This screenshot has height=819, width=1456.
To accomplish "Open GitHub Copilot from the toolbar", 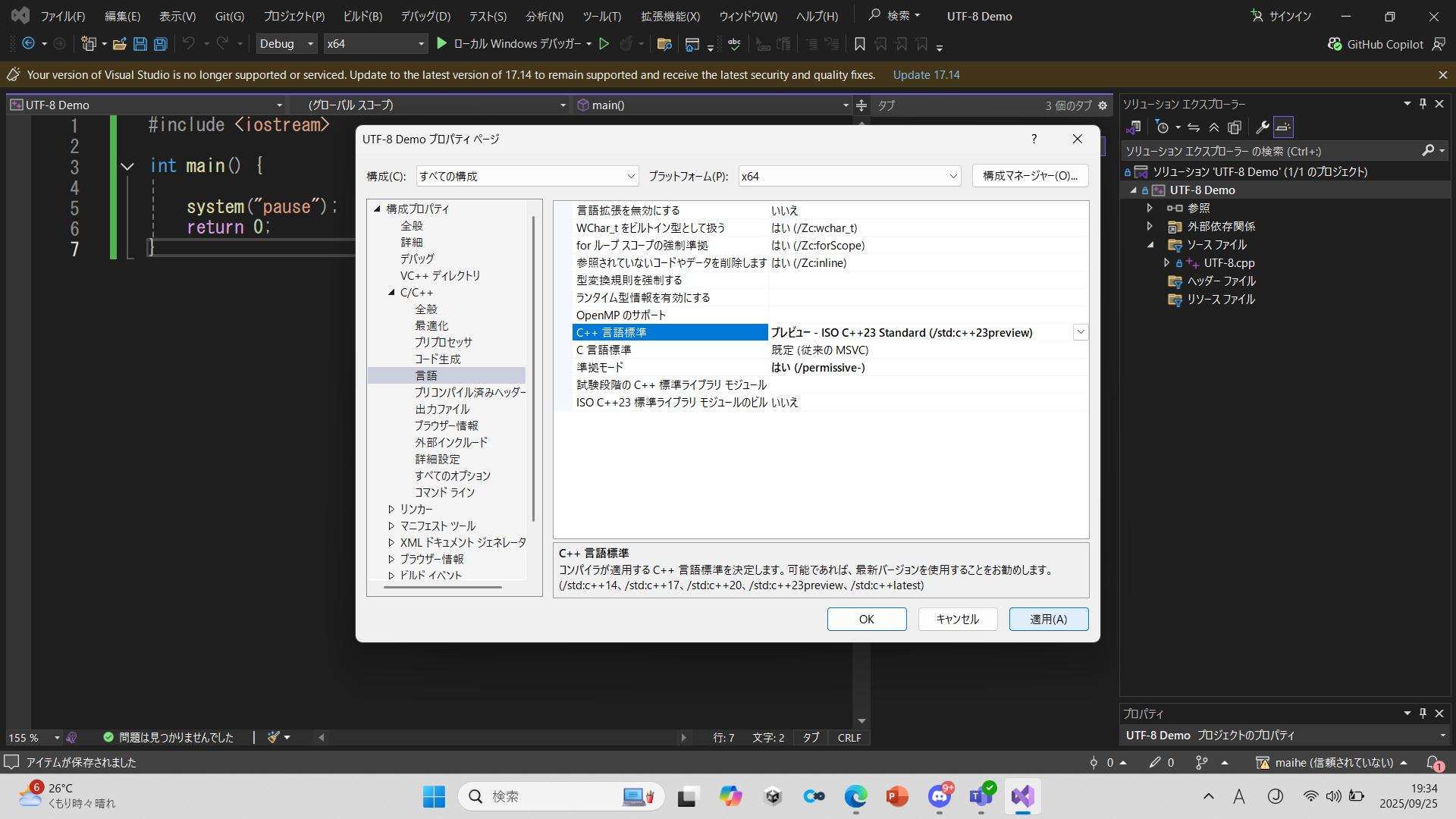I will pyautogui.click(x=1375, y=44).
